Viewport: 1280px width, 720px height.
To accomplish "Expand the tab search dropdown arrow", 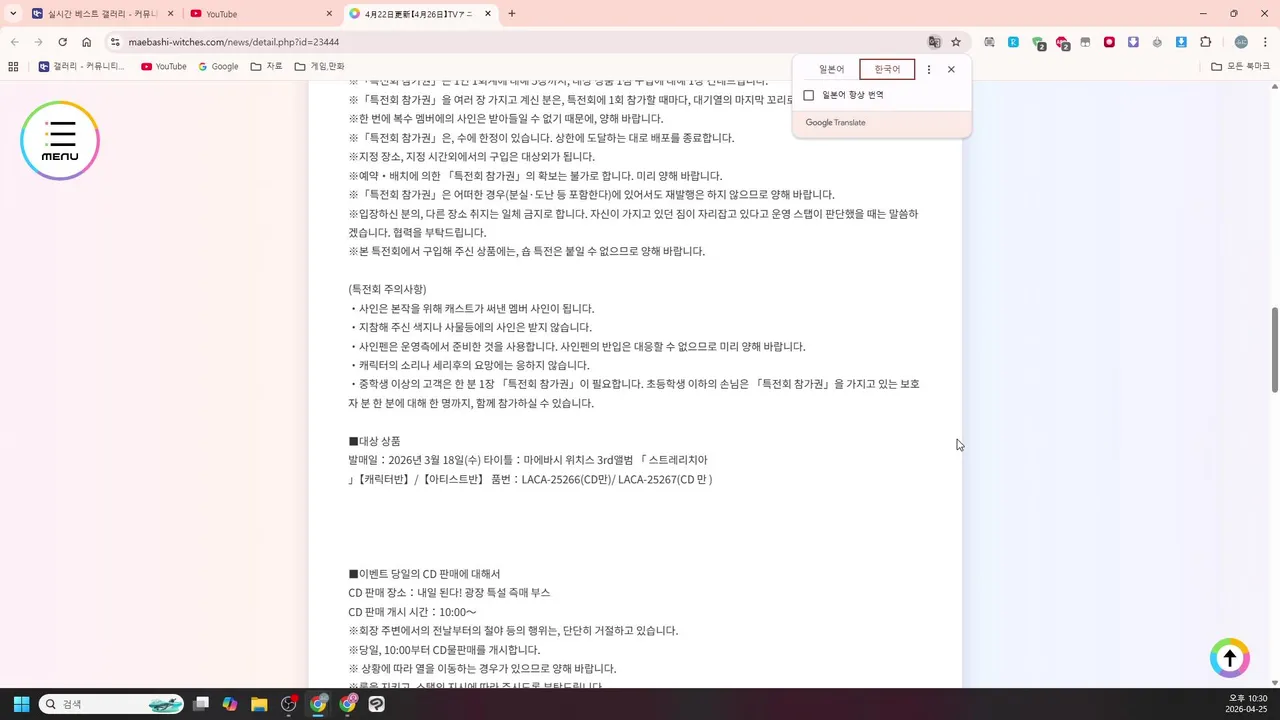I will pyautogui.click(x=13, y=14).
